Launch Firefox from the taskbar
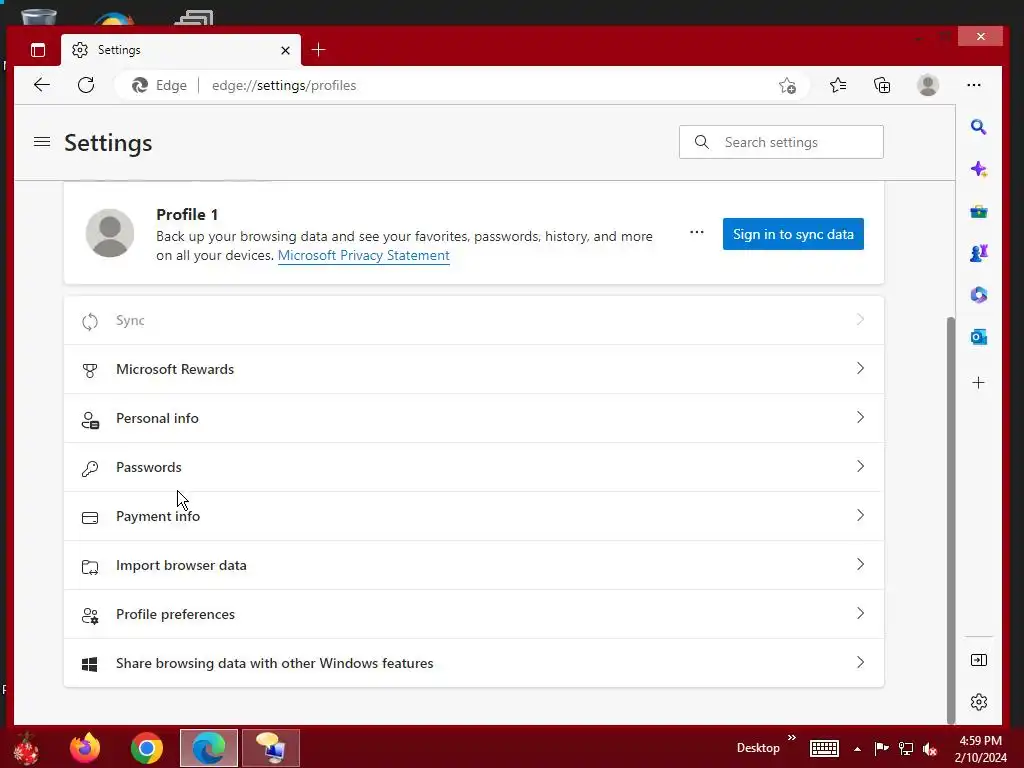Image resolution: width=1024 pixels, height=768 pixels. tap(85, 748)
